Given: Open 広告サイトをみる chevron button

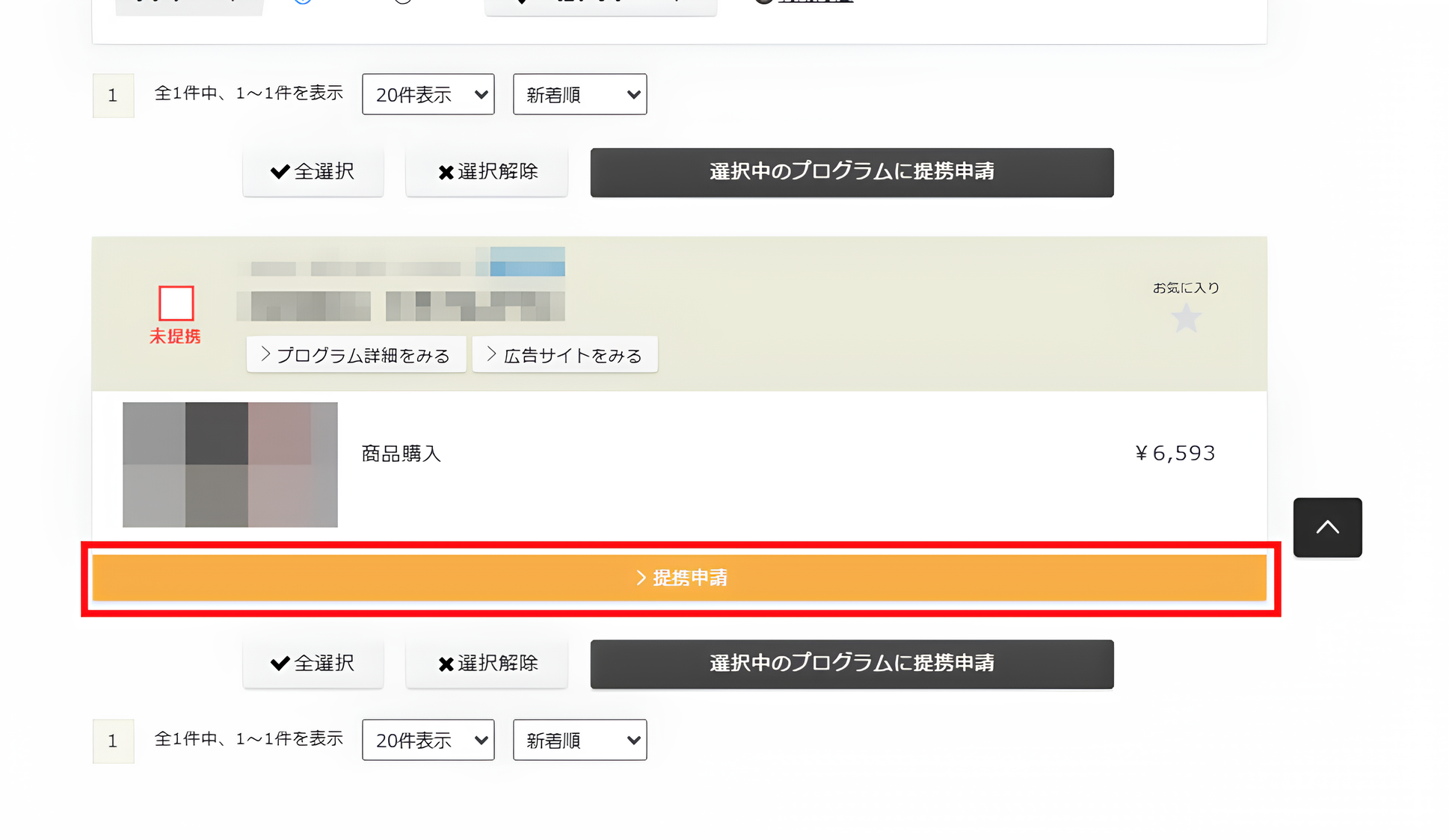Looking at the screenshot, I should point(564,355).
